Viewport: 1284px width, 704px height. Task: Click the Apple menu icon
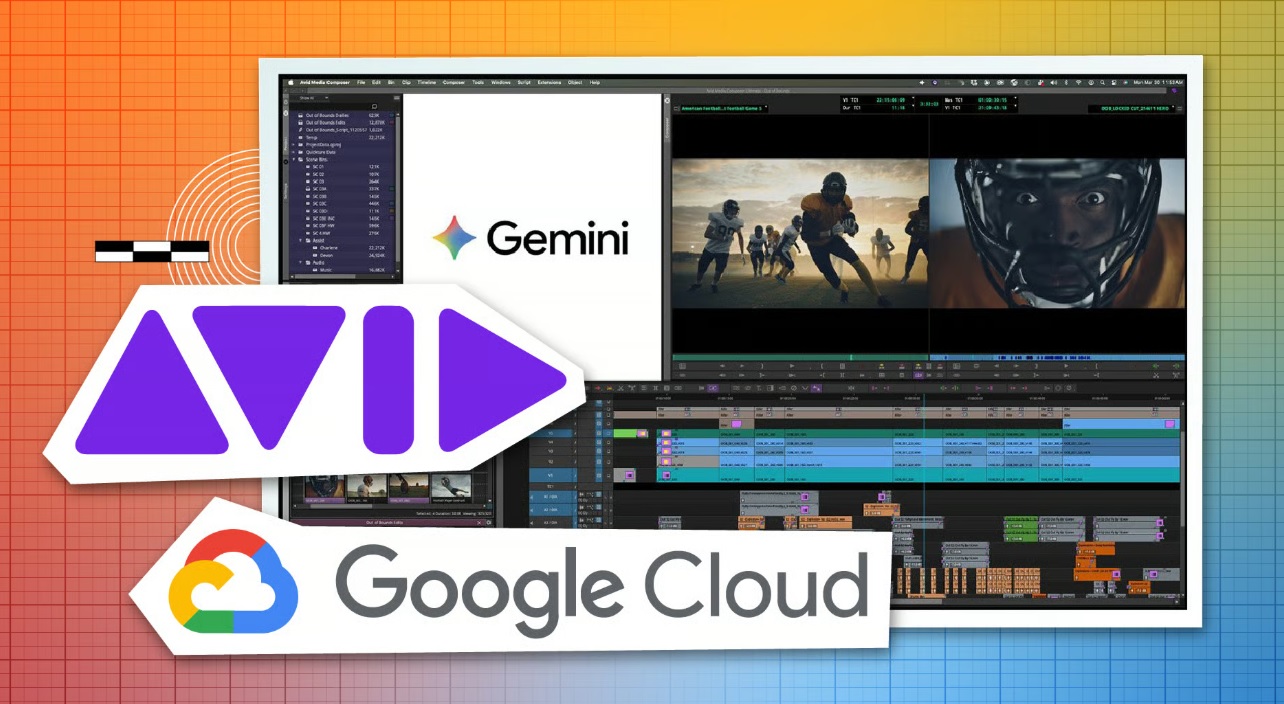point(291,82)
